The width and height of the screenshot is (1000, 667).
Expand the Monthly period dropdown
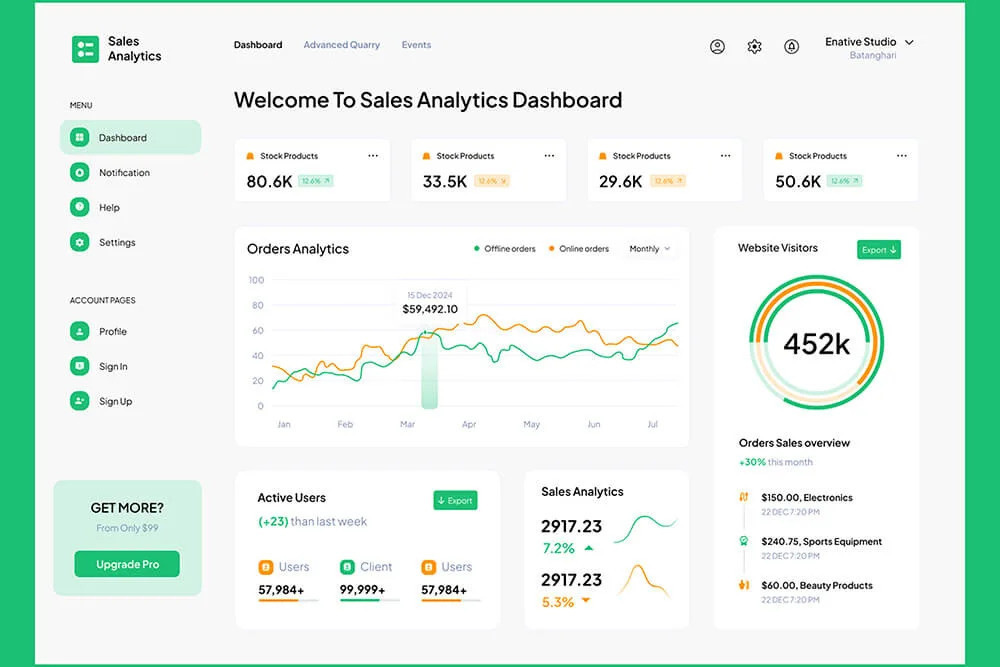click(650, 249)
